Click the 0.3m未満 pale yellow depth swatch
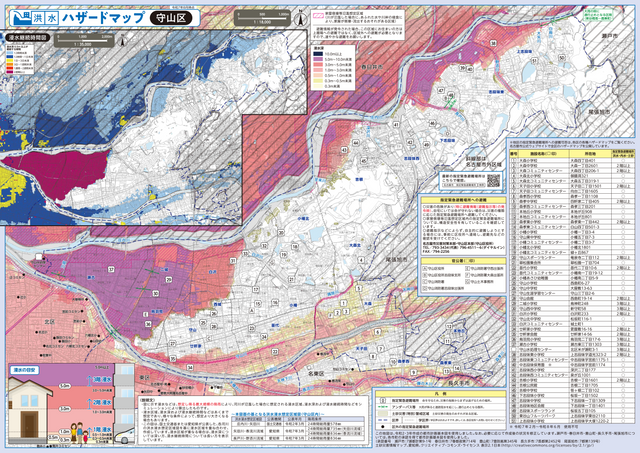640x453 pixels. point(318,87)
